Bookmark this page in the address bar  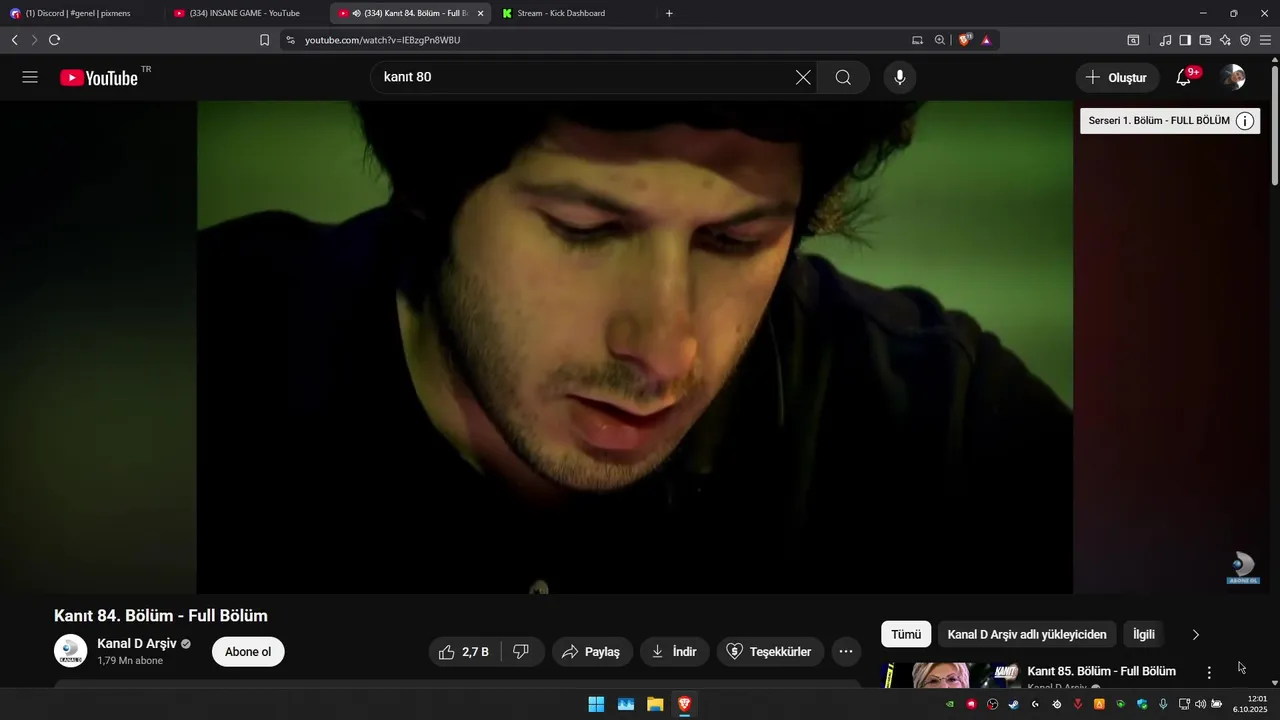pos(264,40)
